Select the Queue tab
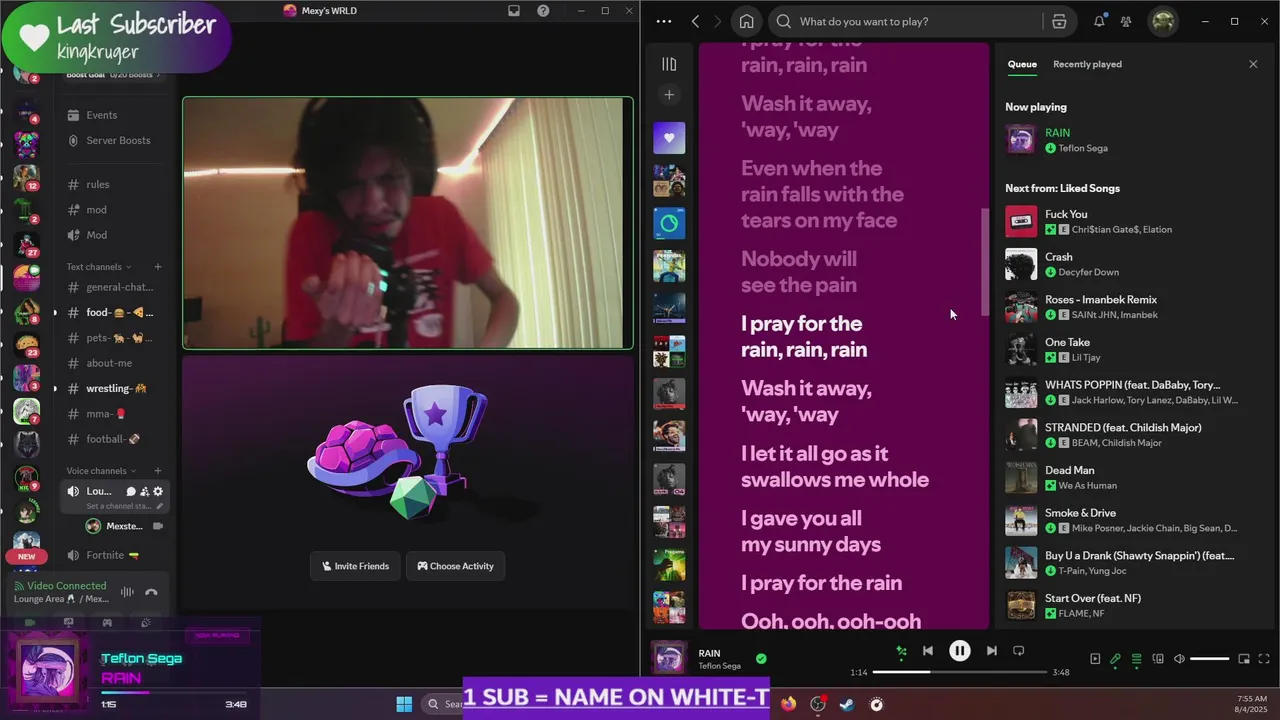 click(1022, 64)
